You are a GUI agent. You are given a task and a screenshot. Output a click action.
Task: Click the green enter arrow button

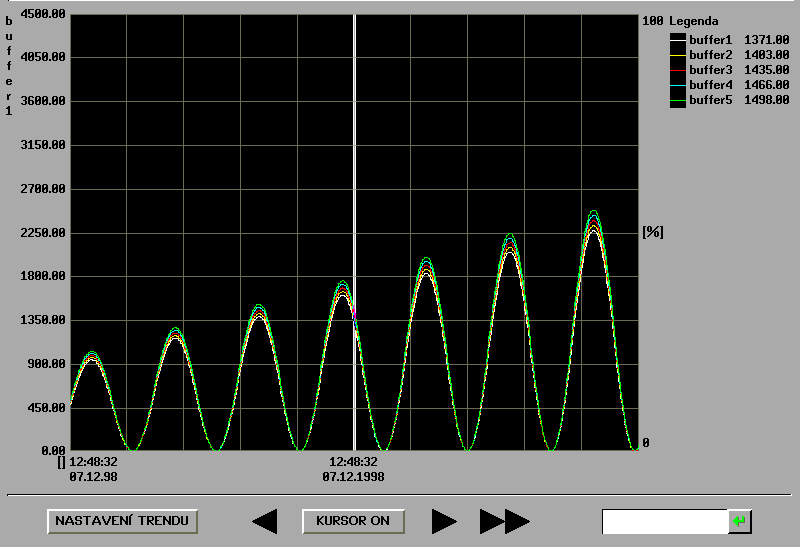[x=739, y=521]
